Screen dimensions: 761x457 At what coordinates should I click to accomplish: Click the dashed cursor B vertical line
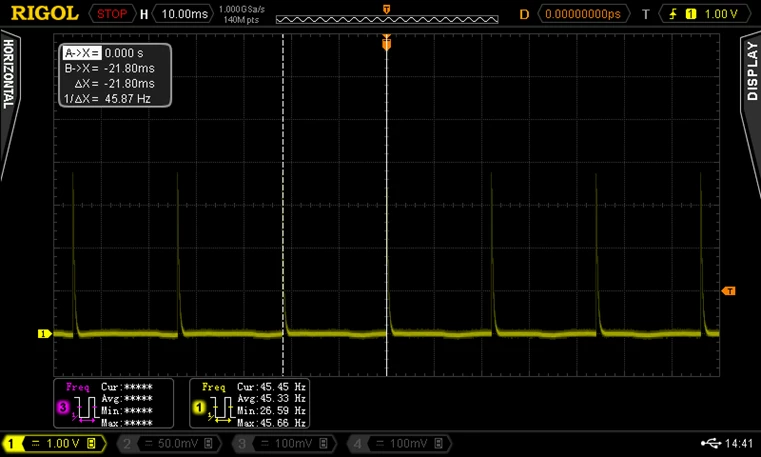[x=283, y=204]
